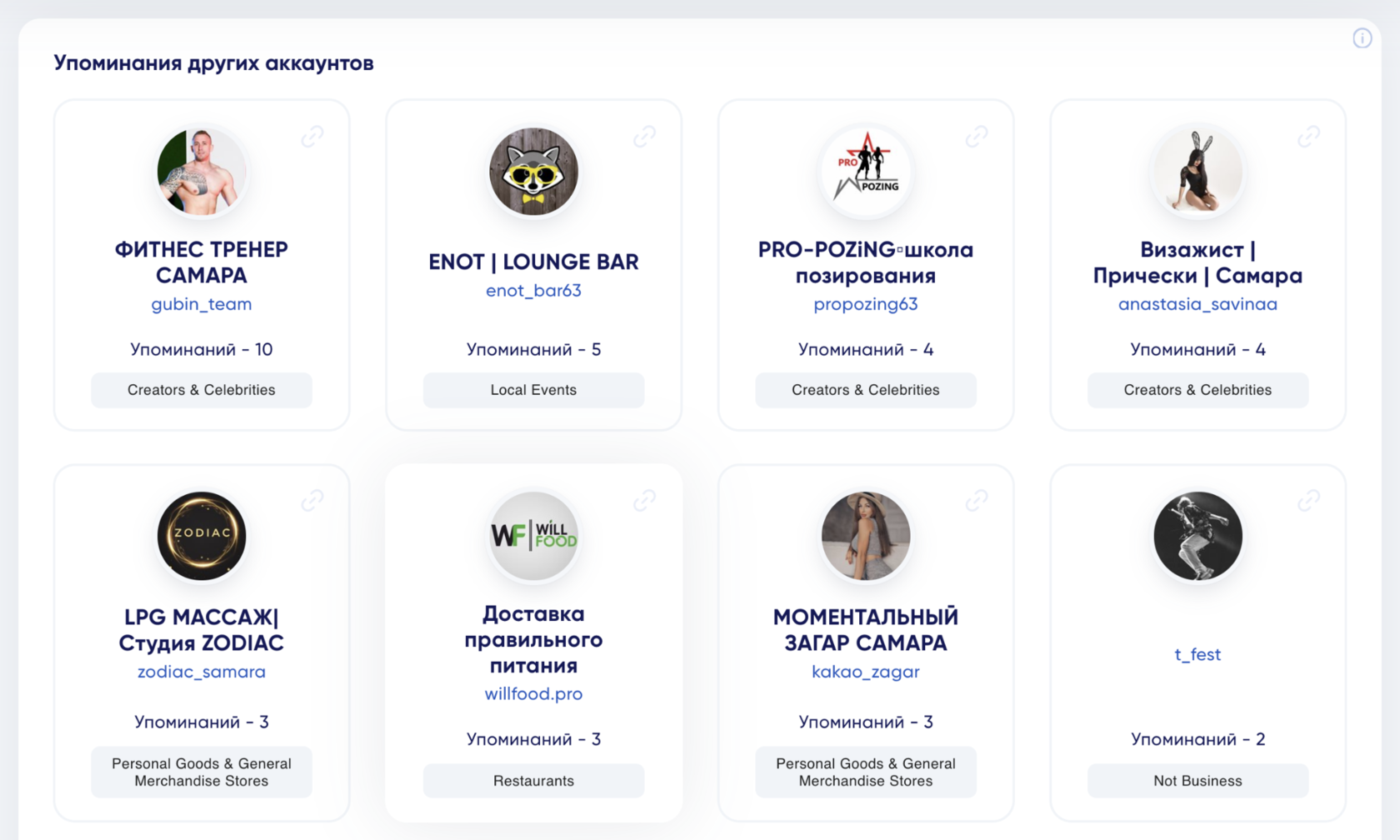The height and width of the screenshot is (840, 1400).
Task: Click link icon on PRO-POZiNG card
Action: tap(977, 136)
